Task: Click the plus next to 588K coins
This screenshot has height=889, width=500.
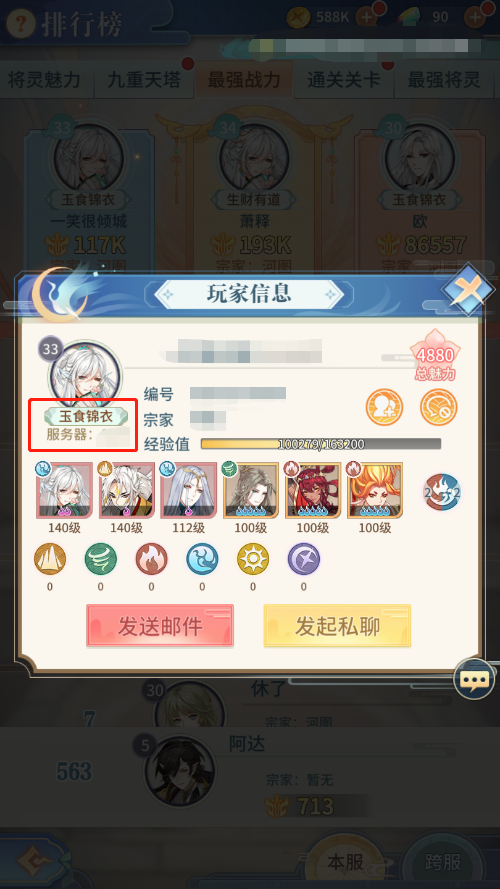Action: [368, 17]
